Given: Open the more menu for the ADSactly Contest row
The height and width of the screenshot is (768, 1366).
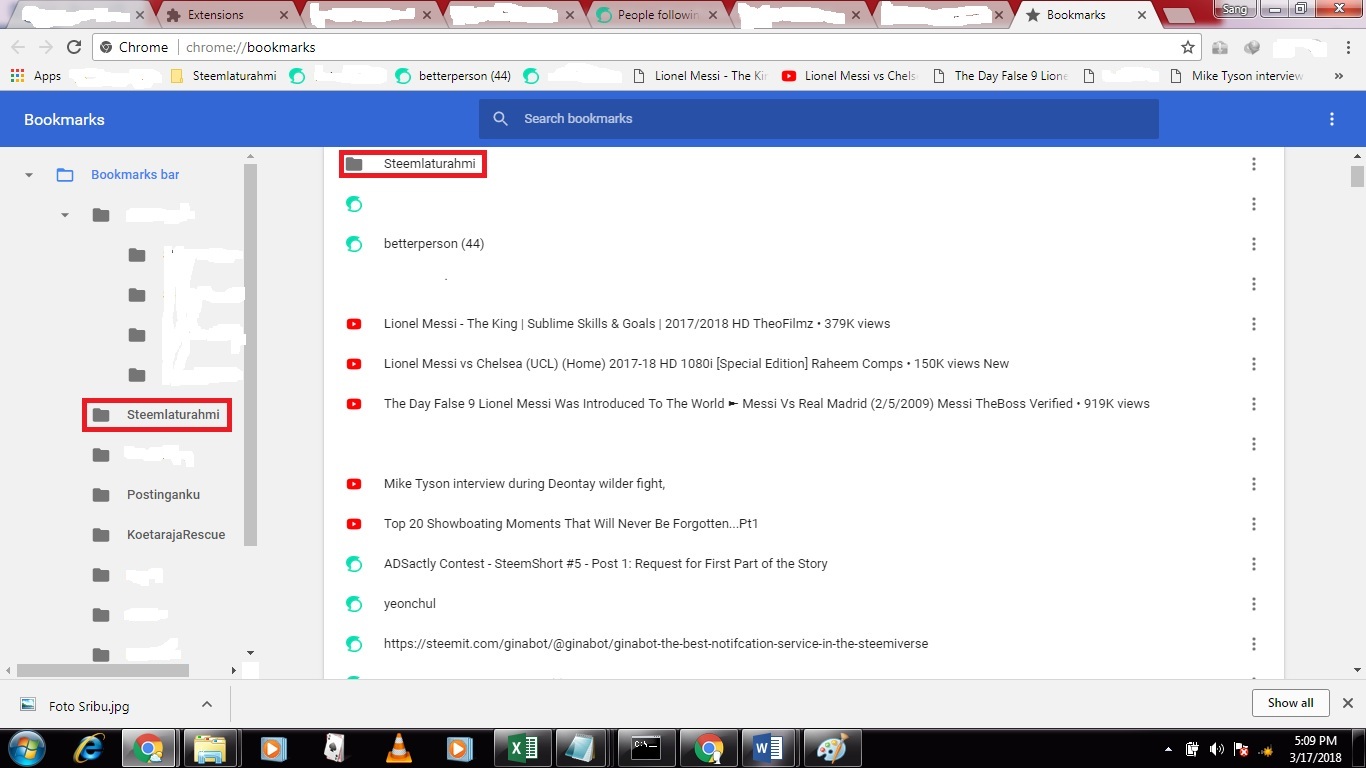Looking at the screenshot, I should 1254,564.
